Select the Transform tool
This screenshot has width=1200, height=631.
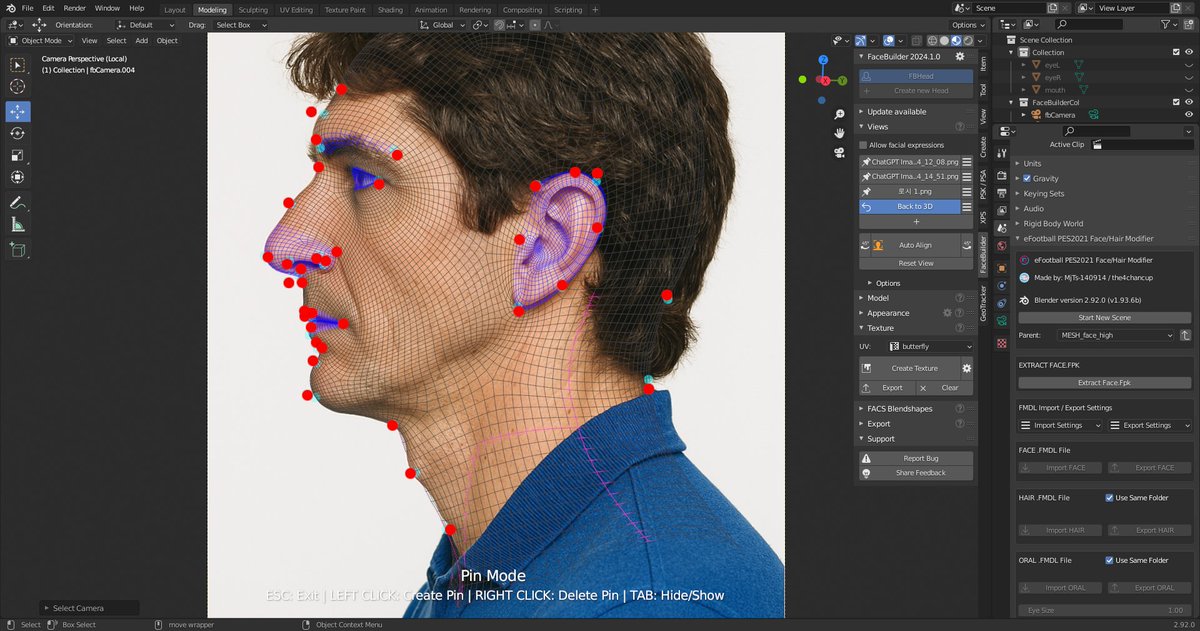coord(18,177)
